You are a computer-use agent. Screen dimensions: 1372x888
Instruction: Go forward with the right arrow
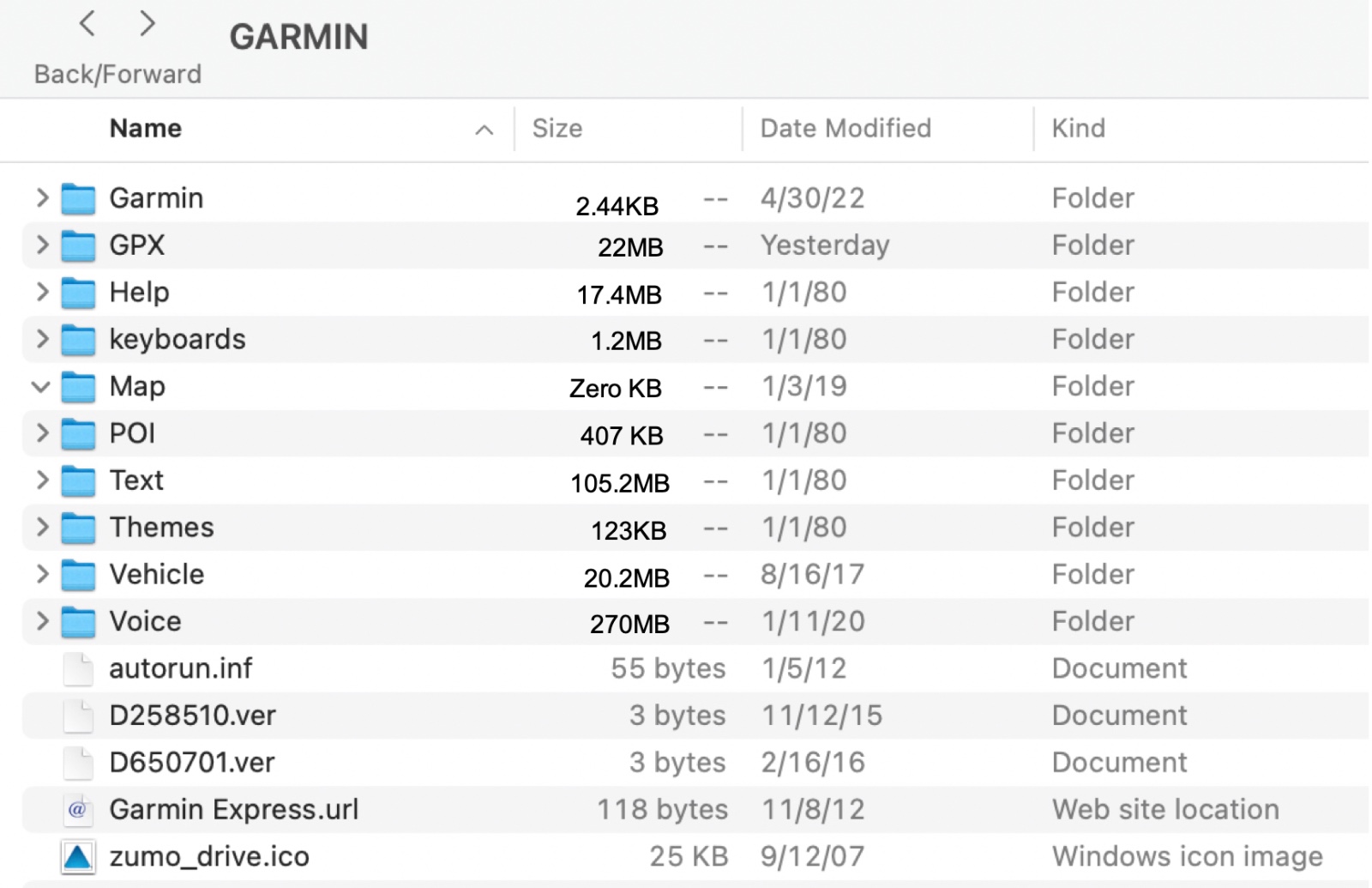(x=147, y=23)
